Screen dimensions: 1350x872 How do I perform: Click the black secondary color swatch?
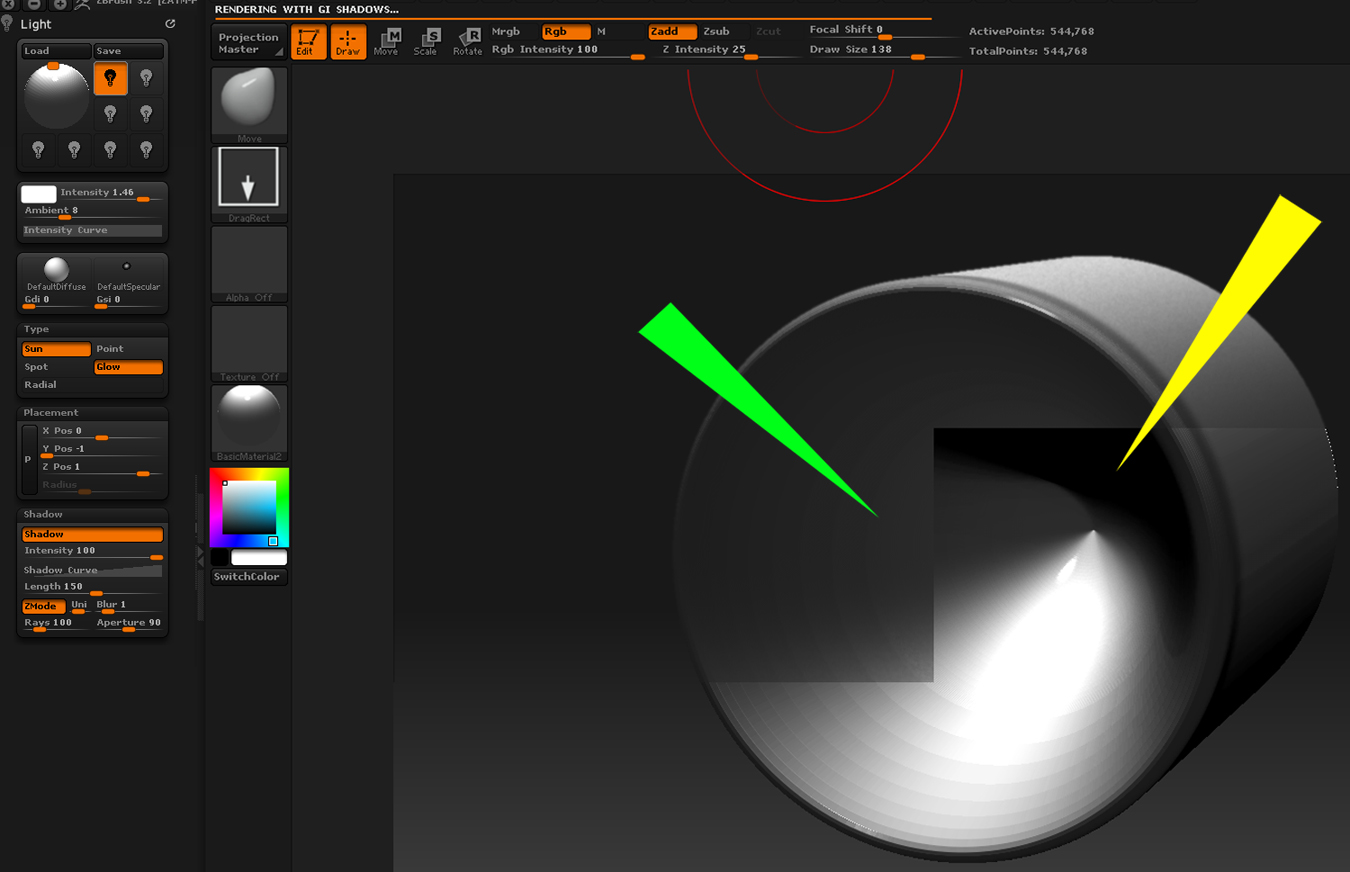click(x=220, y=558)
